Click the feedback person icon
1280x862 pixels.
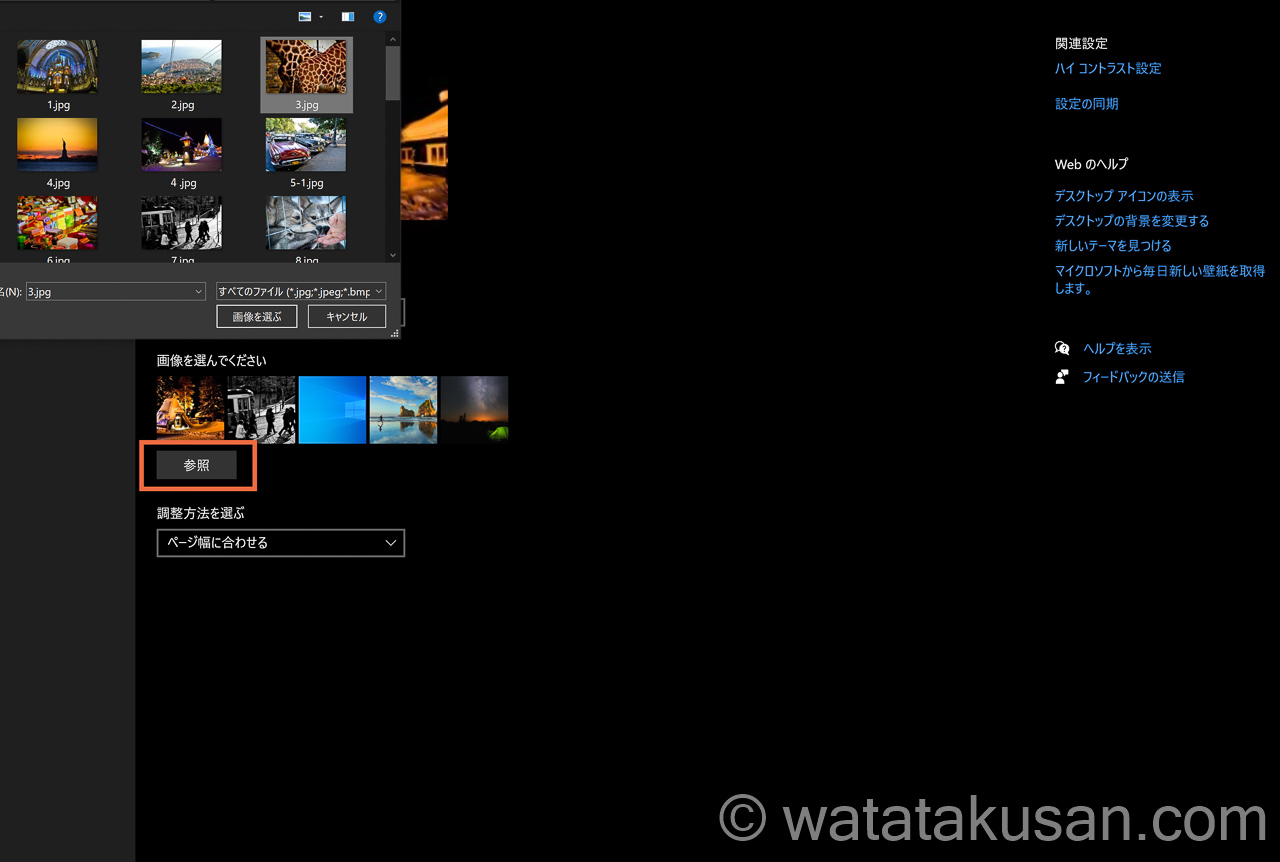(1062, 377)
